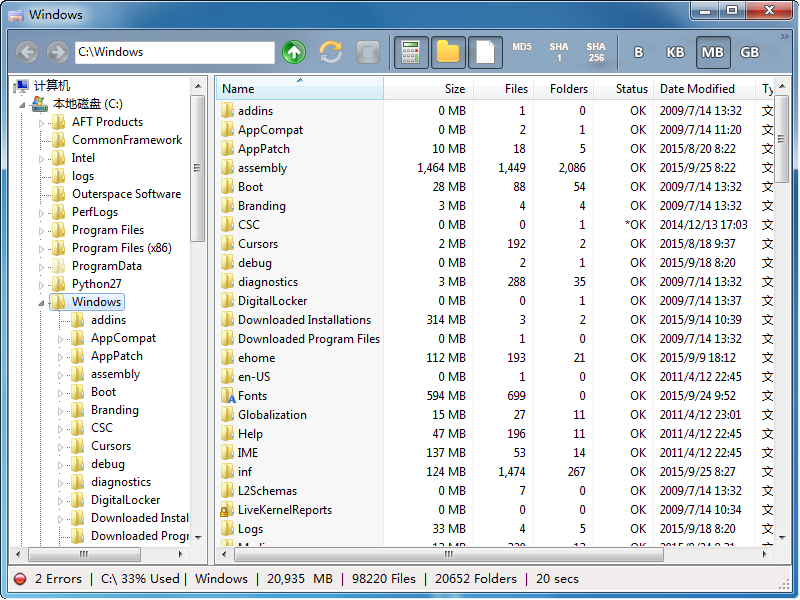Set size units to KB

676,52
